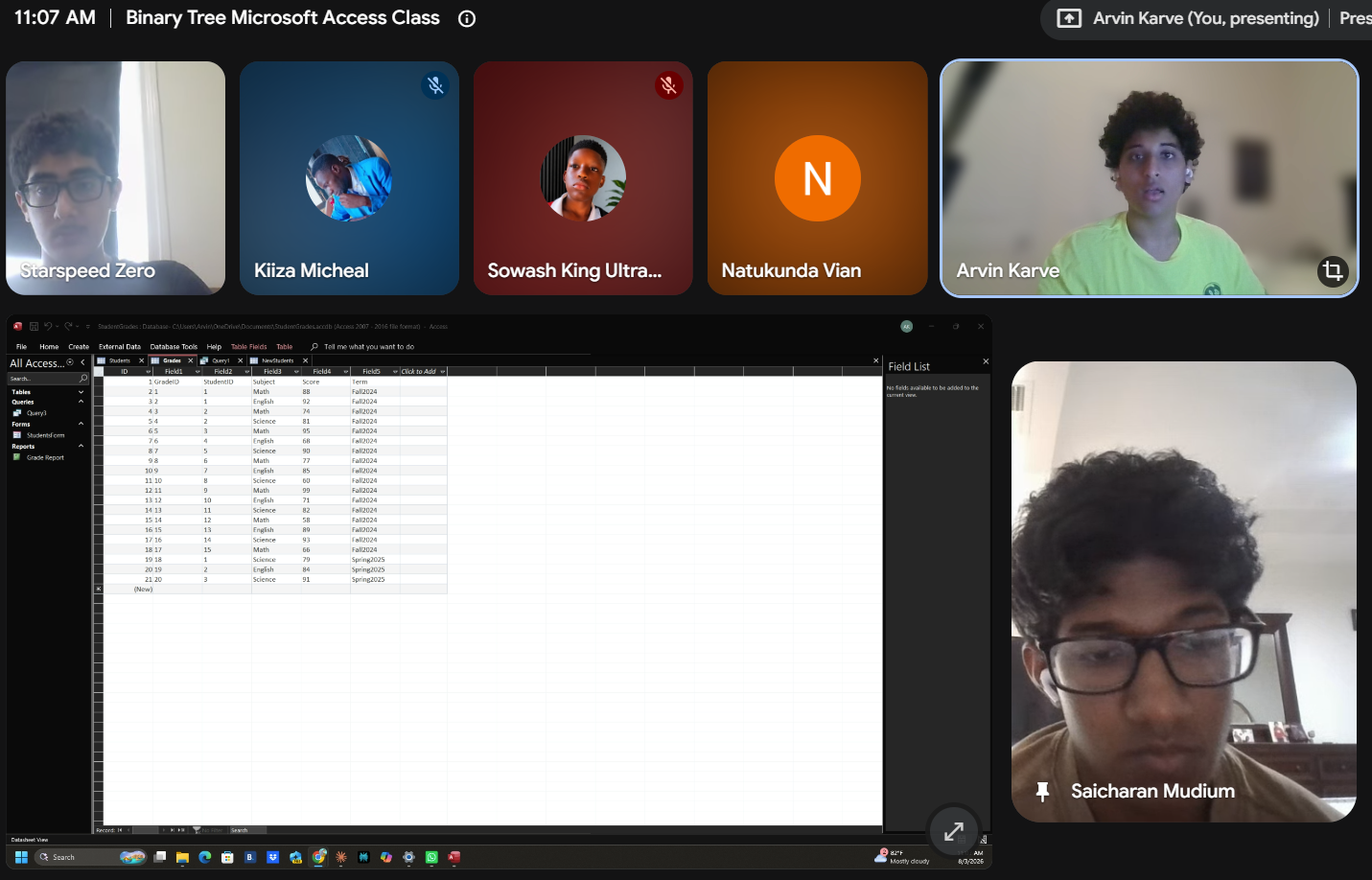Open WhatsApp from the taskbar

click(431, 857)
